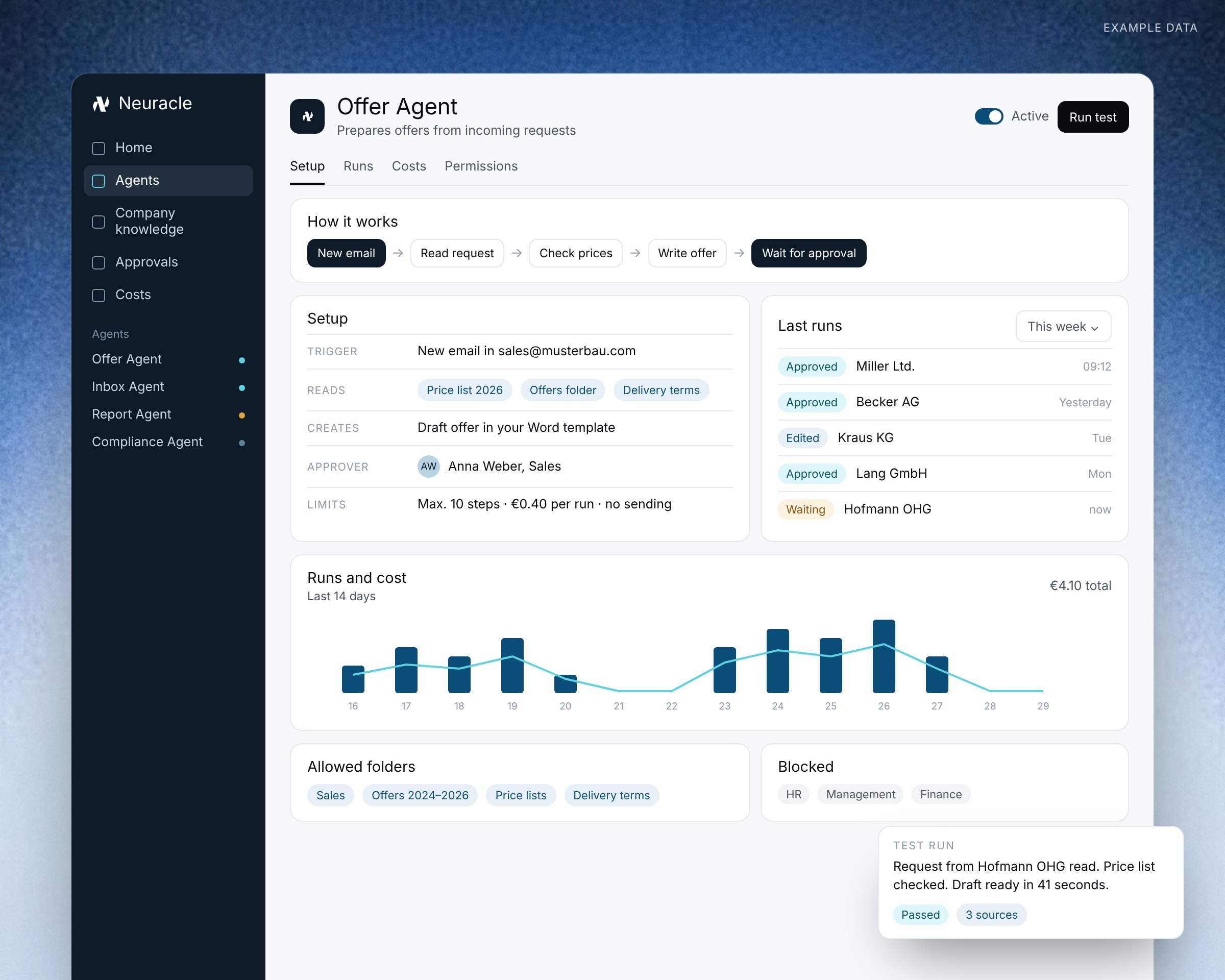Switch to the Runs tab
Image resolution: width=1225 pixels, height=980 pixels.
click(358, 166)
